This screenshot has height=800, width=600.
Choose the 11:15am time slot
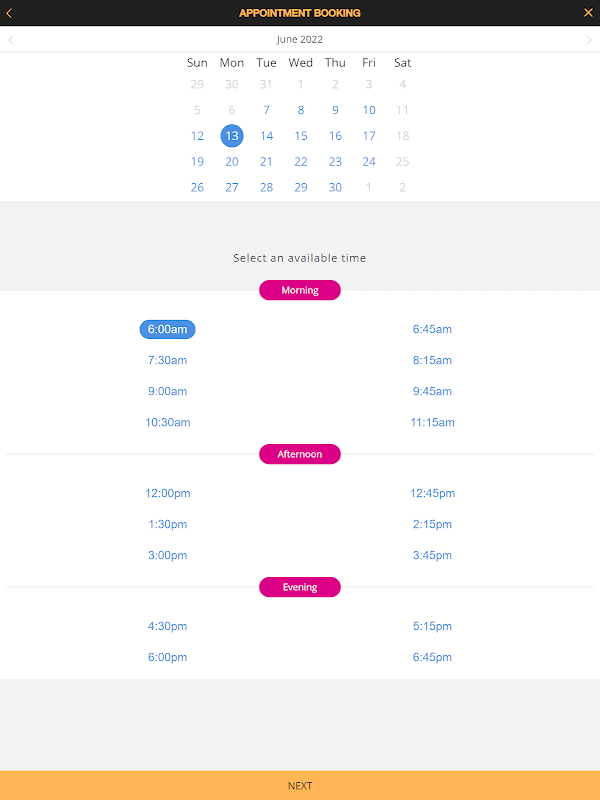432,422
